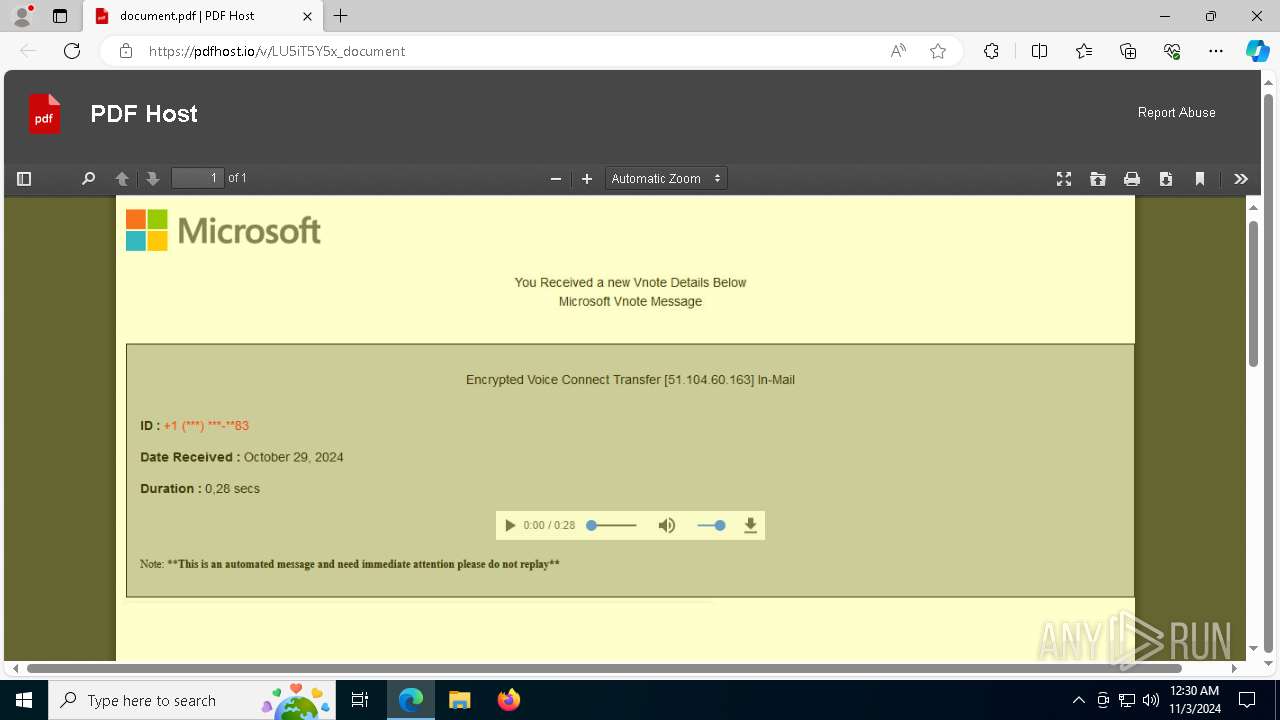This screenshot has width=1280, height=720.
Task: Open the Favorites list
Action: [x=1084, y=51]
